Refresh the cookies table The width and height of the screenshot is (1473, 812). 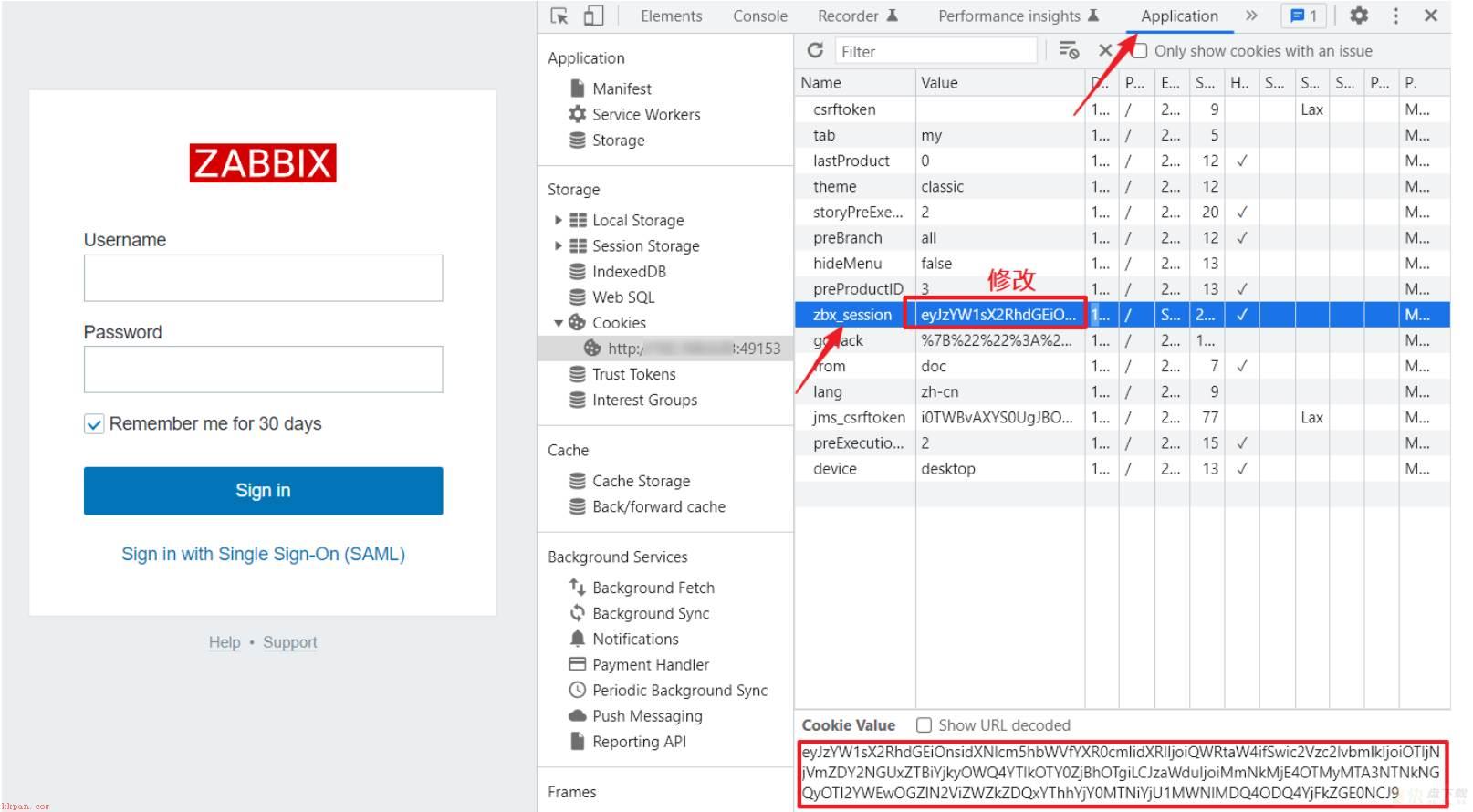click(816, 50)
